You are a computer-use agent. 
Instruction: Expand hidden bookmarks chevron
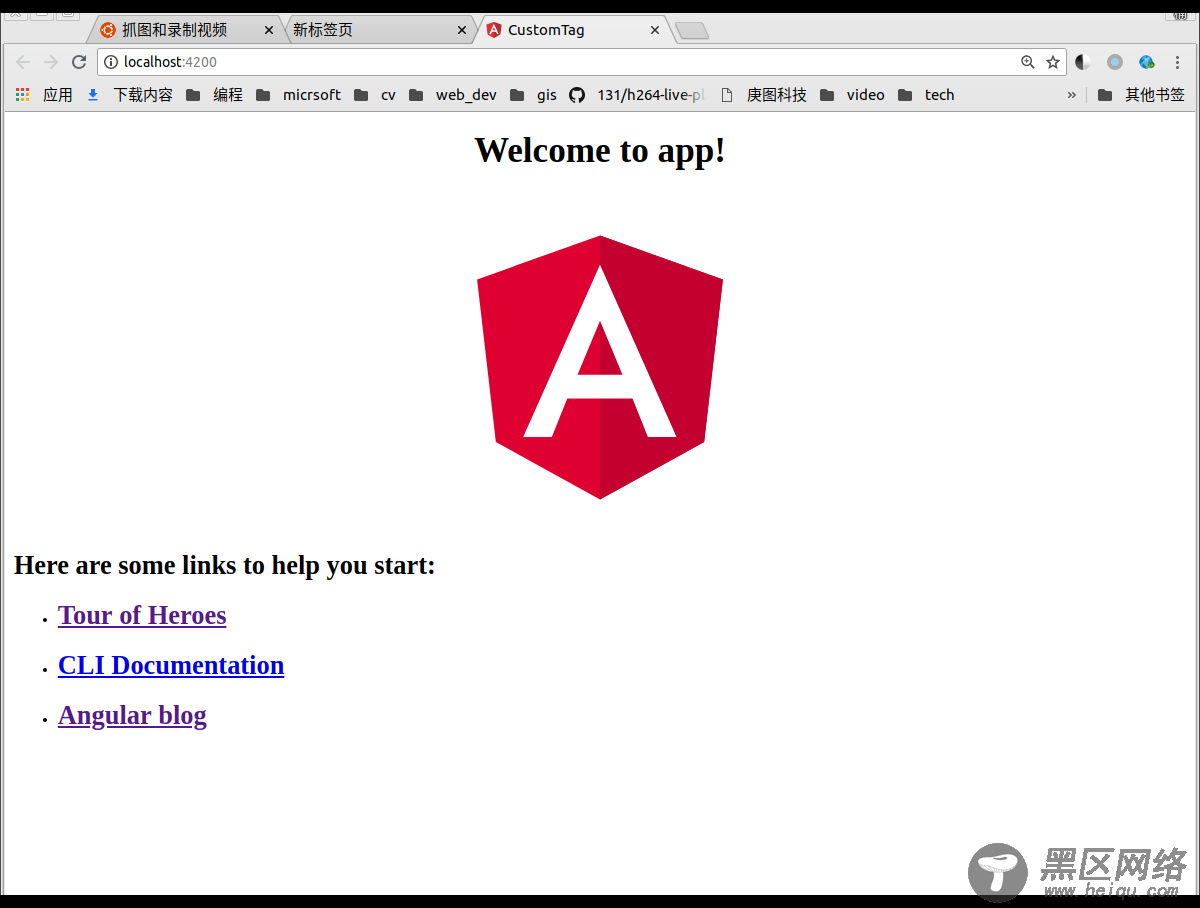click(x=1072, y=95)
